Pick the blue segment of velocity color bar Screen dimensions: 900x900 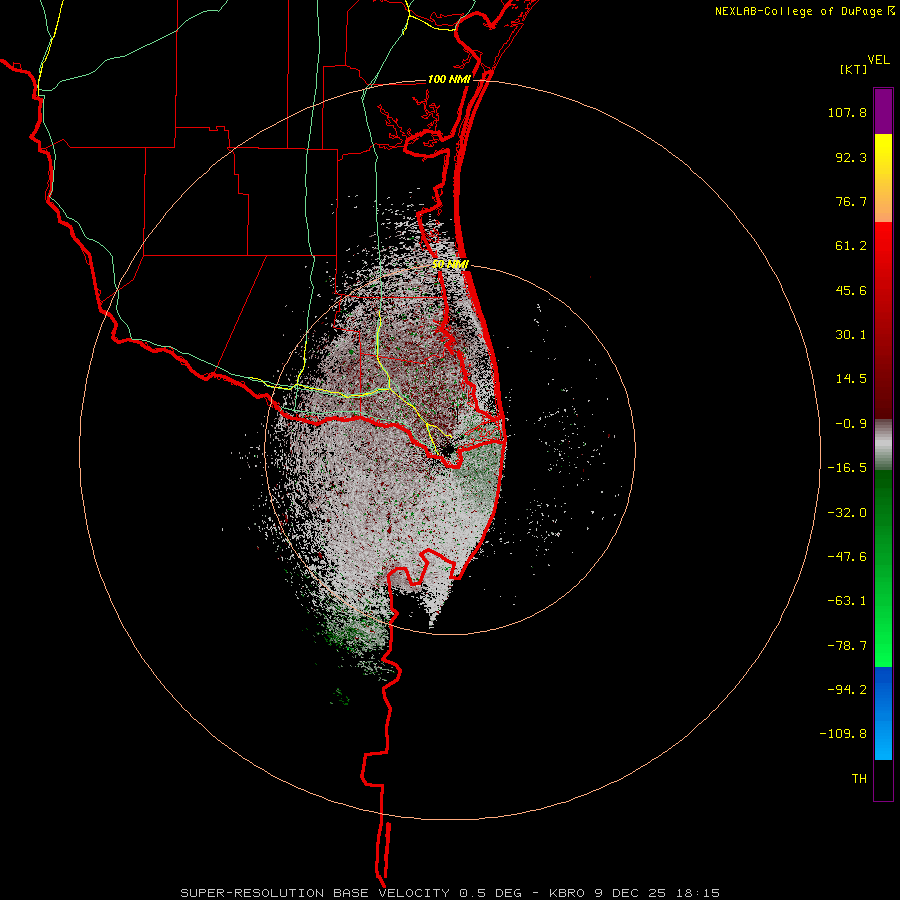[883, 713]
